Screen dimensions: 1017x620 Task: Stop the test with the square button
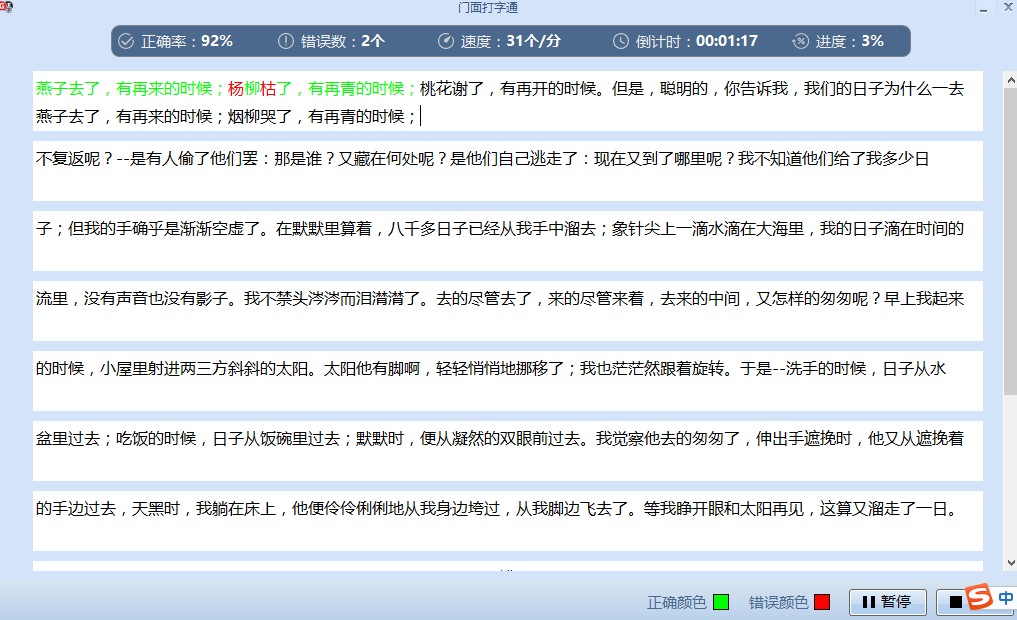[x=956, y=602]
